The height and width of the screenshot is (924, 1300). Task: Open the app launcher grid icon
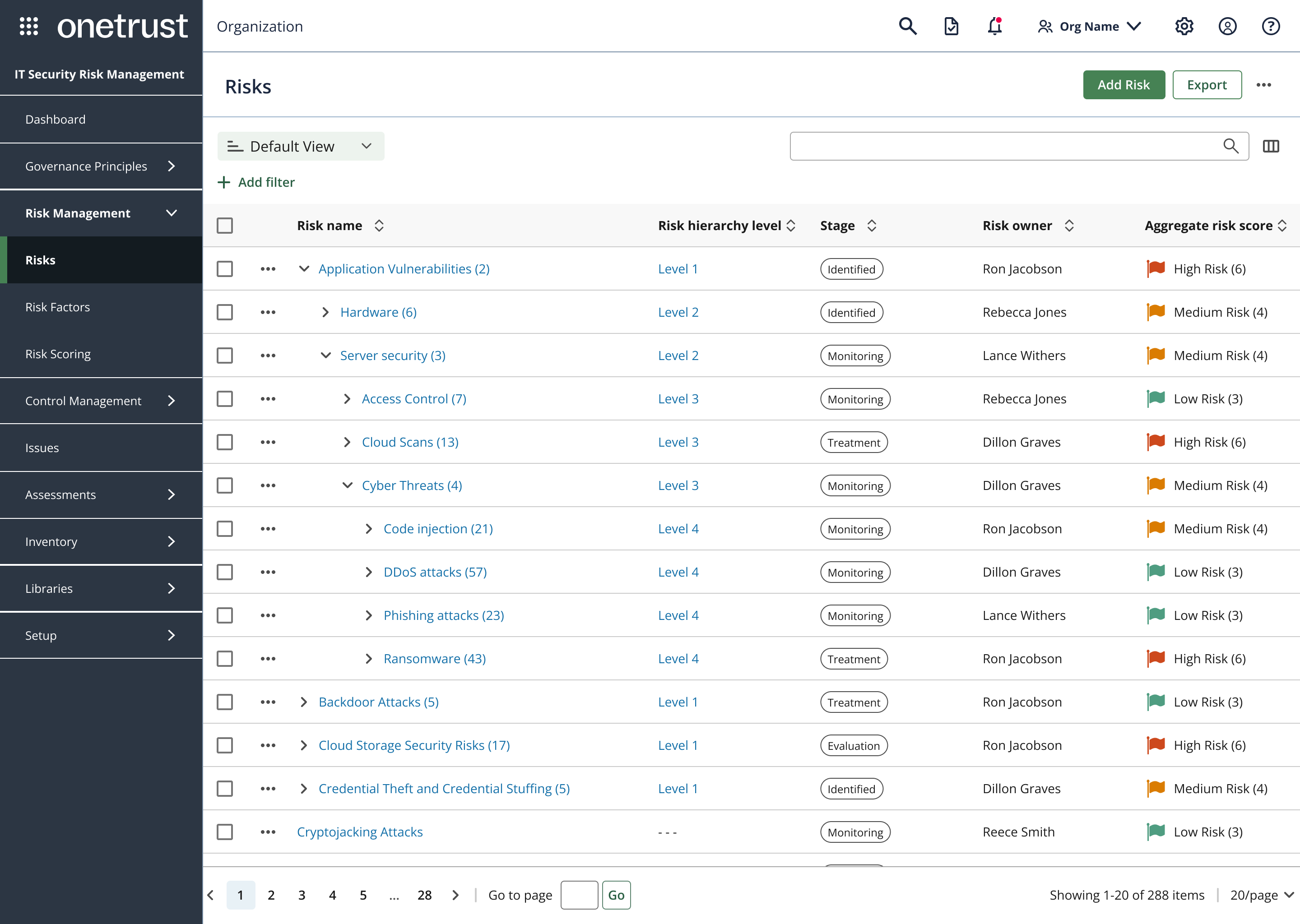point(28,26)
